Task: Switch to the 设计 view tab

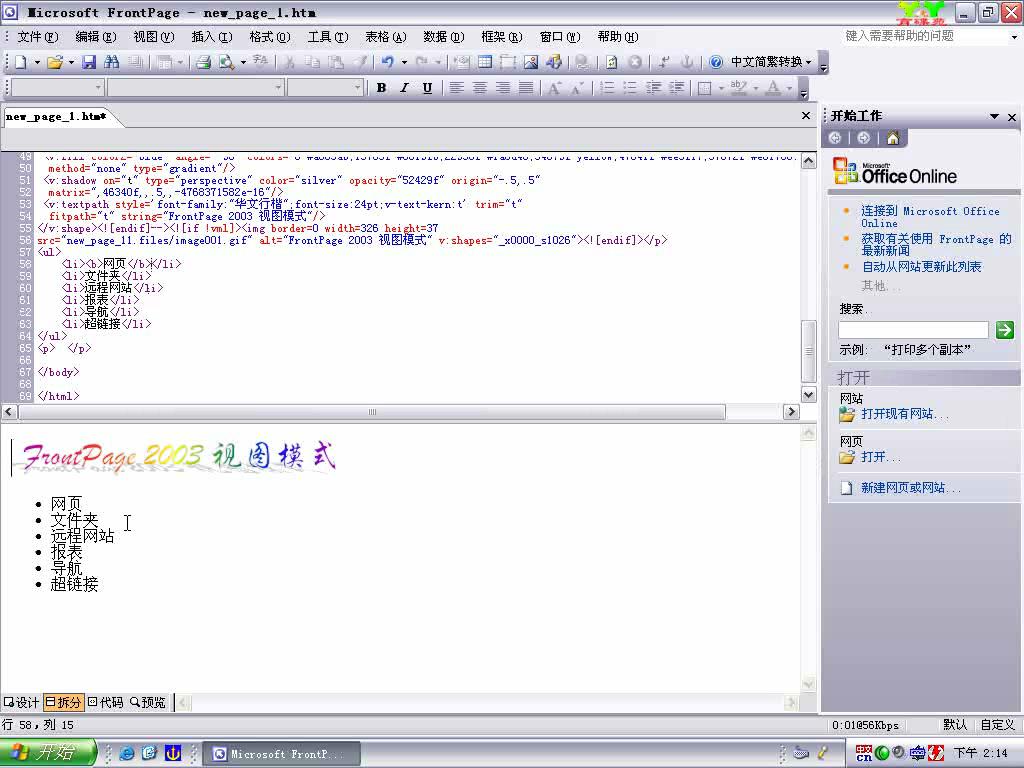Action: pos(22,703)
